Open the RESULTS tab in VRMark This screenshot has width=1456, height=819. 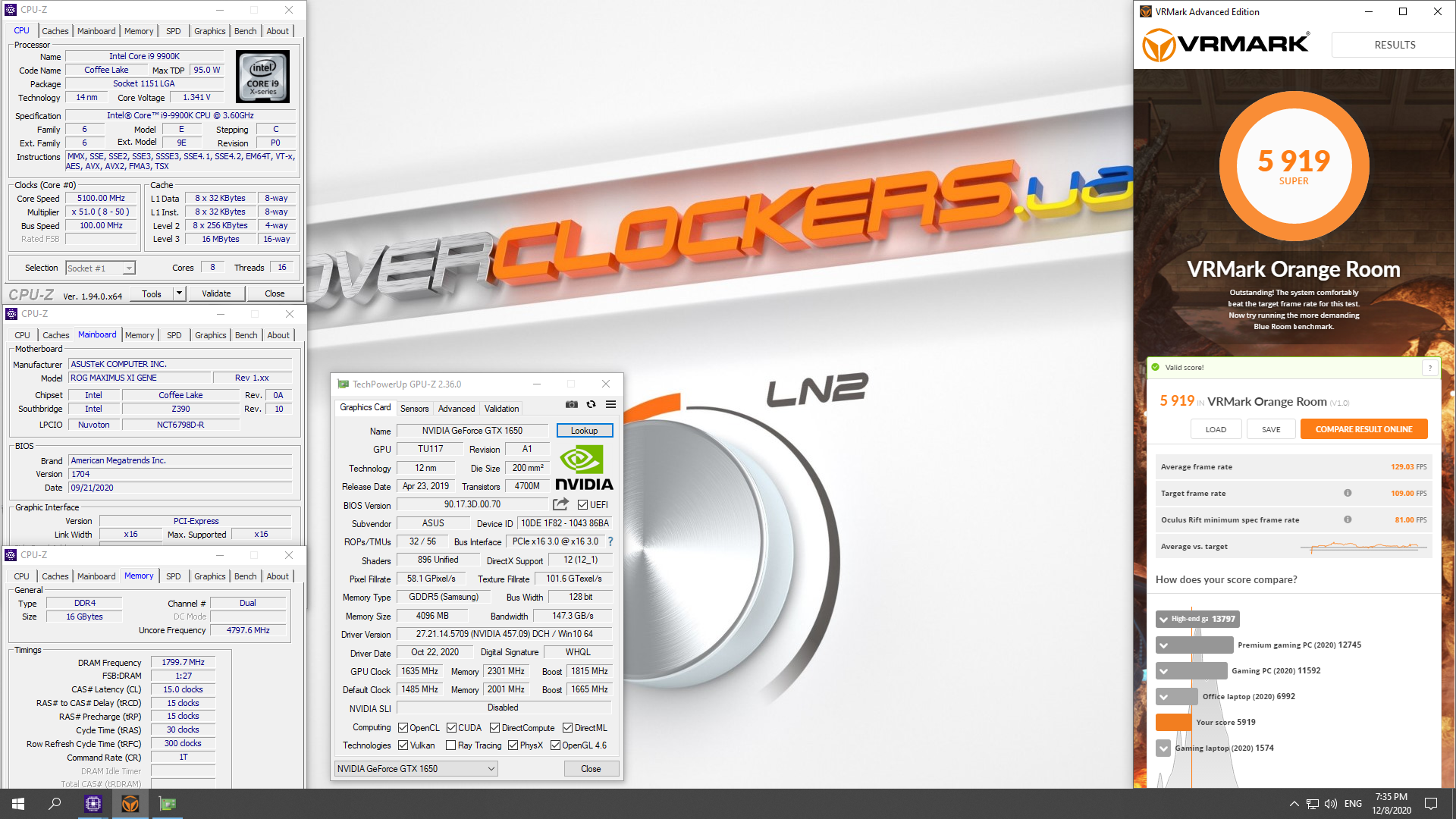pos(1394,45)
